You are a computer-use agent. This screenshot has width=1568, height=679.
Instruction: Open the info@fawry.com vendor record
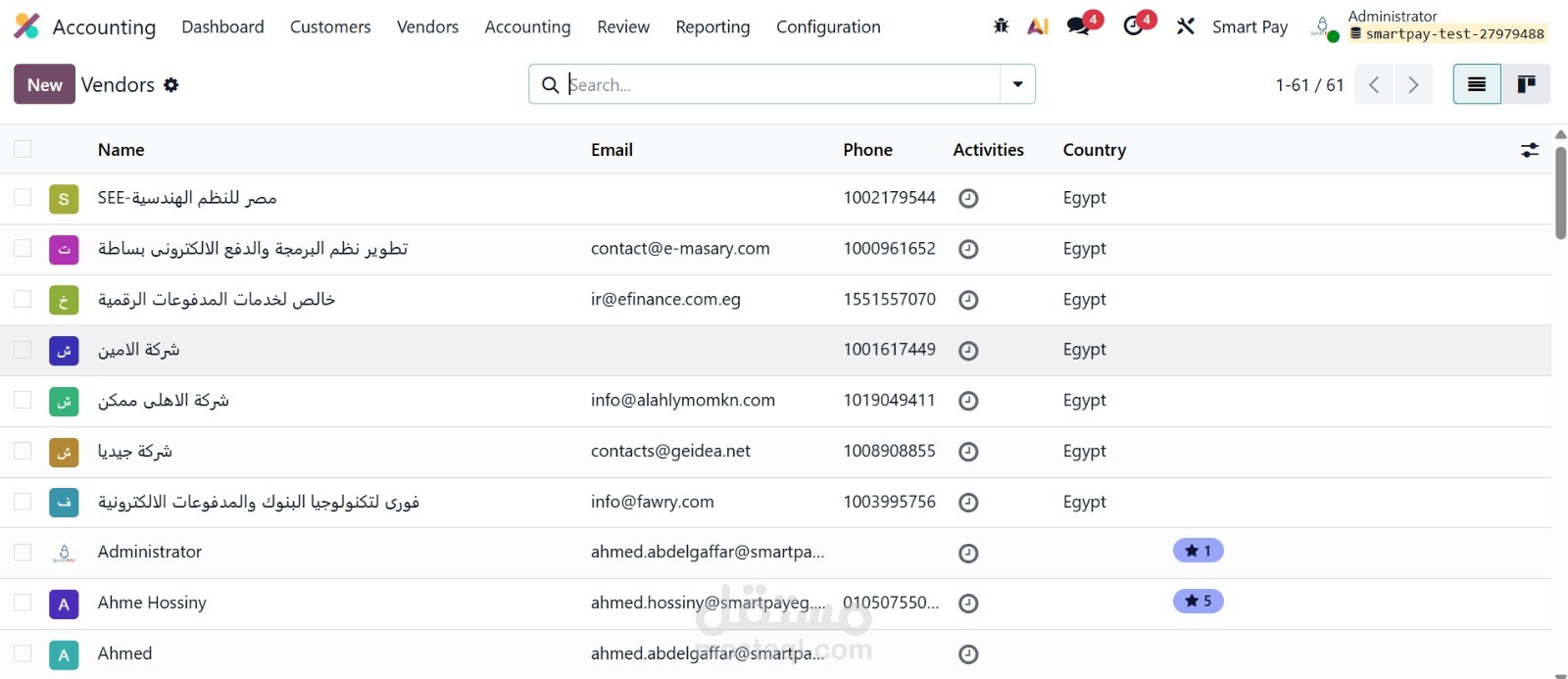point(652,502)
